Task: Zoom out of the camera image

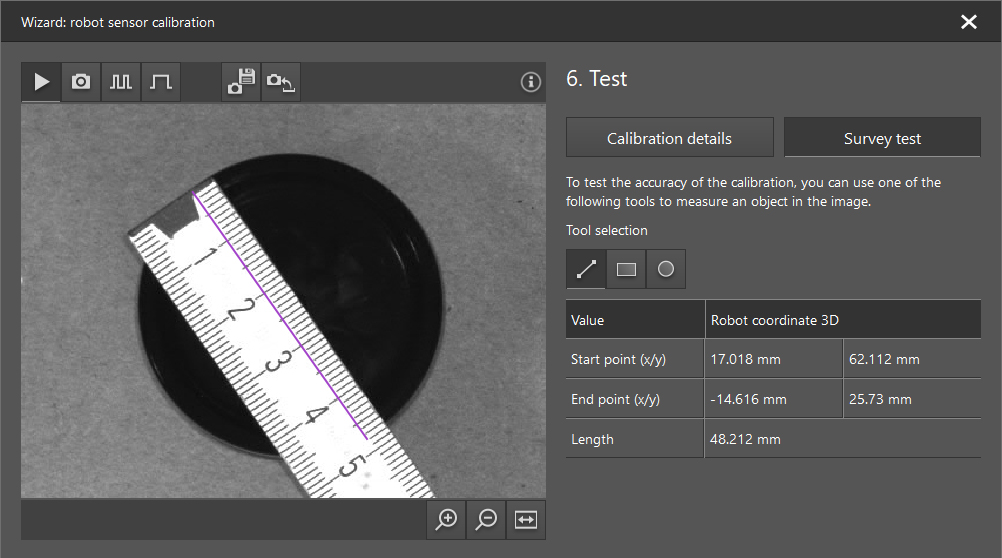Action: click(487, 519)
